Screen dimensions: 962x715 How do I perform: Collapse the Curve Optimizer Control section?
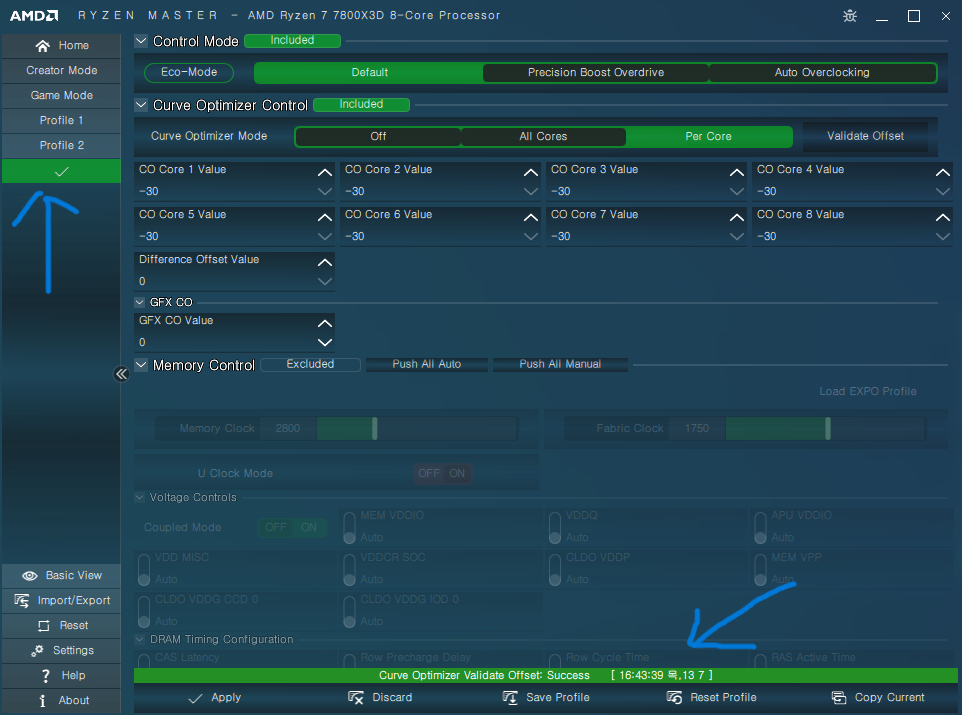click(x=141, y=105)
